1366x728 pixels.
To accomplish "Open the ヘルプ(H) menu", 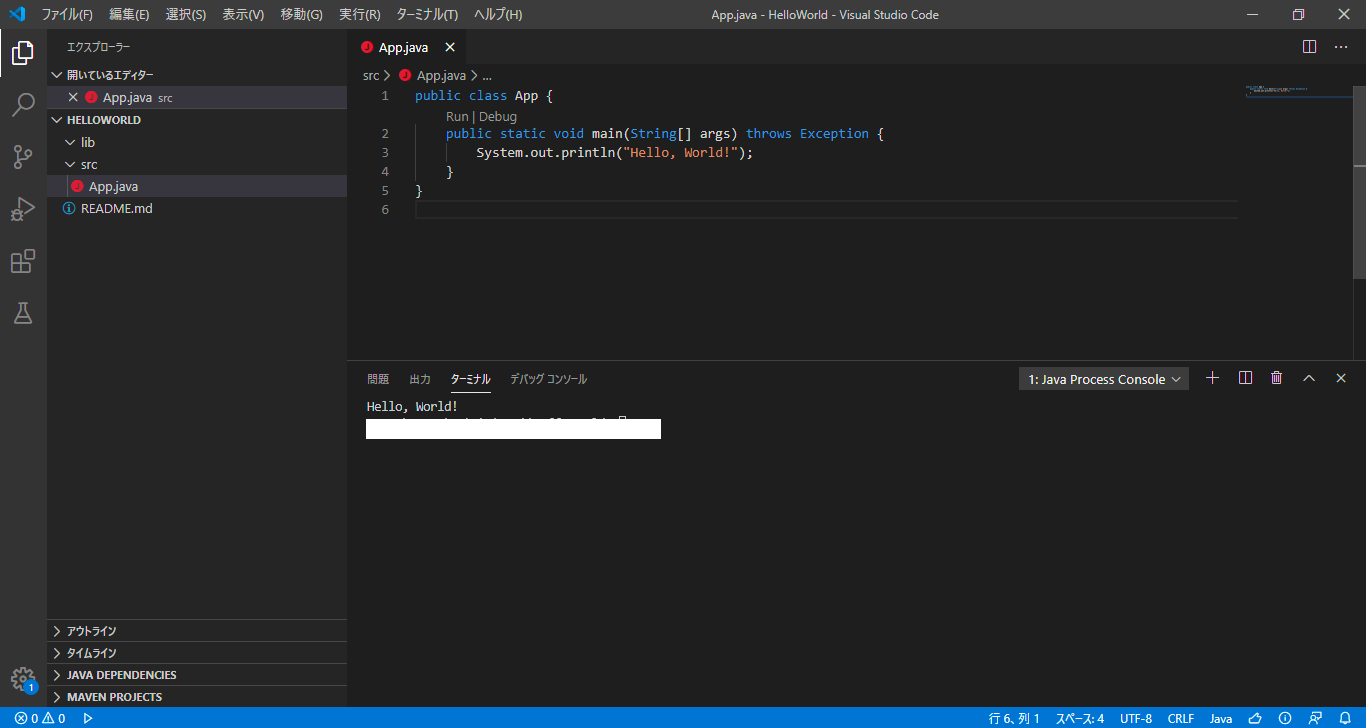I will coord(498,14).
